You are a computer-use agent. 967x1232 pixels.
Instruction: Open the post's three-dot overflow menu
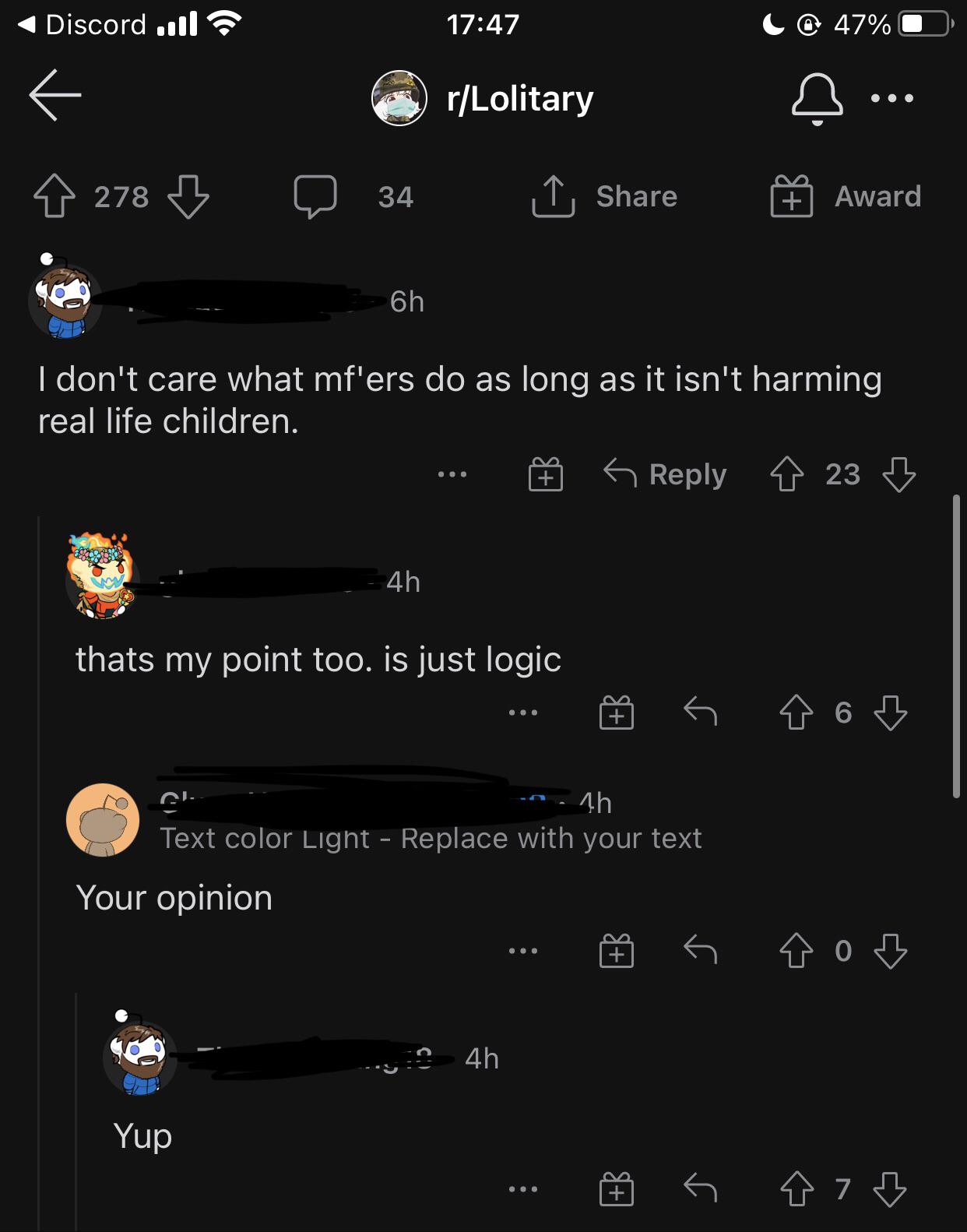pos(892,98)
